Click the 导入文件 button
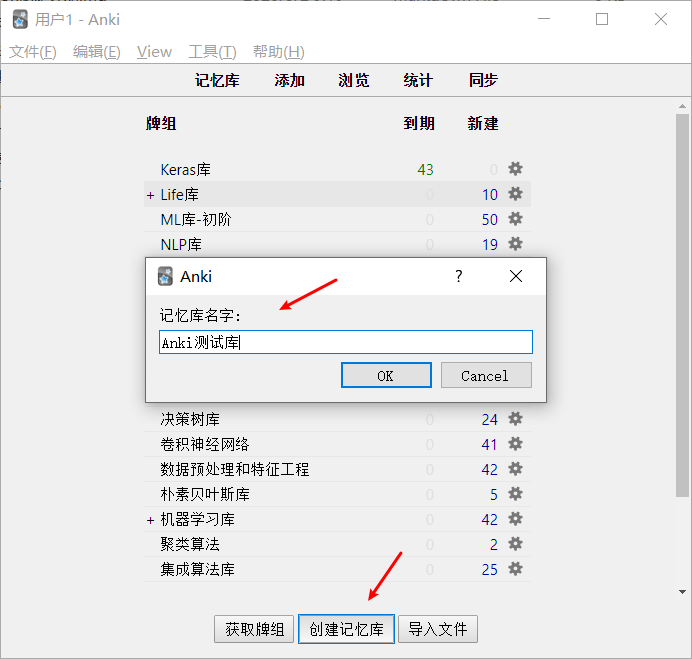 click(x=438, y=629)
